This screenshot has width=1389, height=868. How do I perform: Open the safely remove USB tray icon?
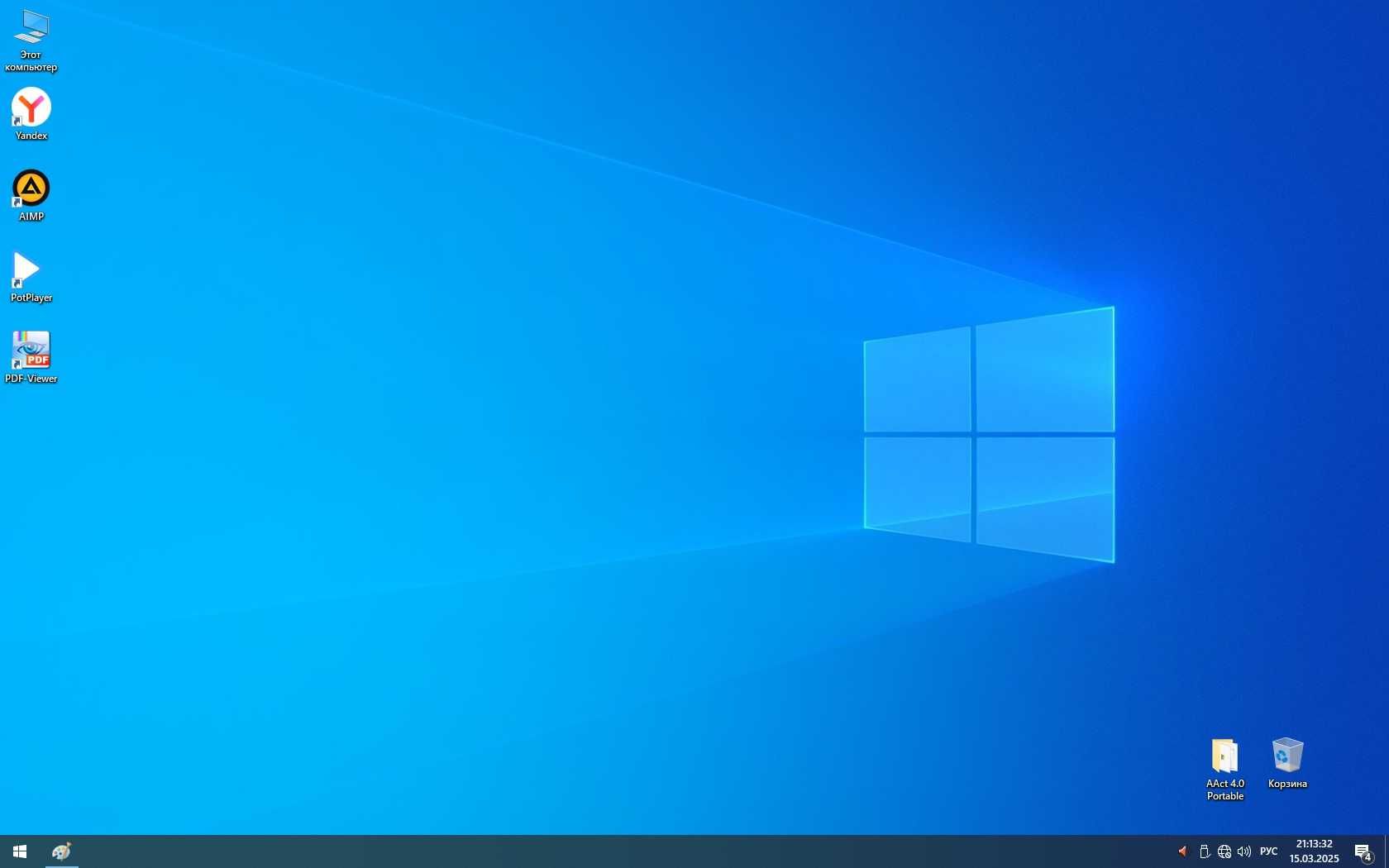(1205, 851)
